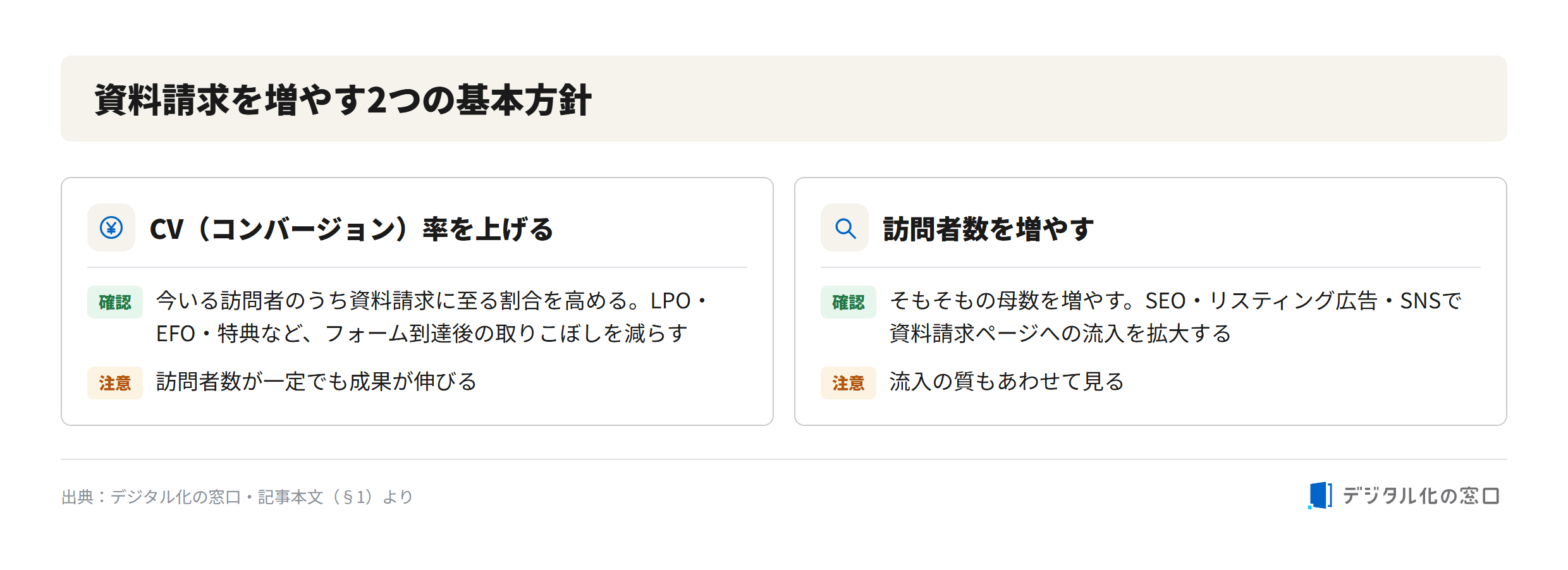Click the blue door logo icon in footer
The height and width of the screenshot is (570, 1568).
1320,495
